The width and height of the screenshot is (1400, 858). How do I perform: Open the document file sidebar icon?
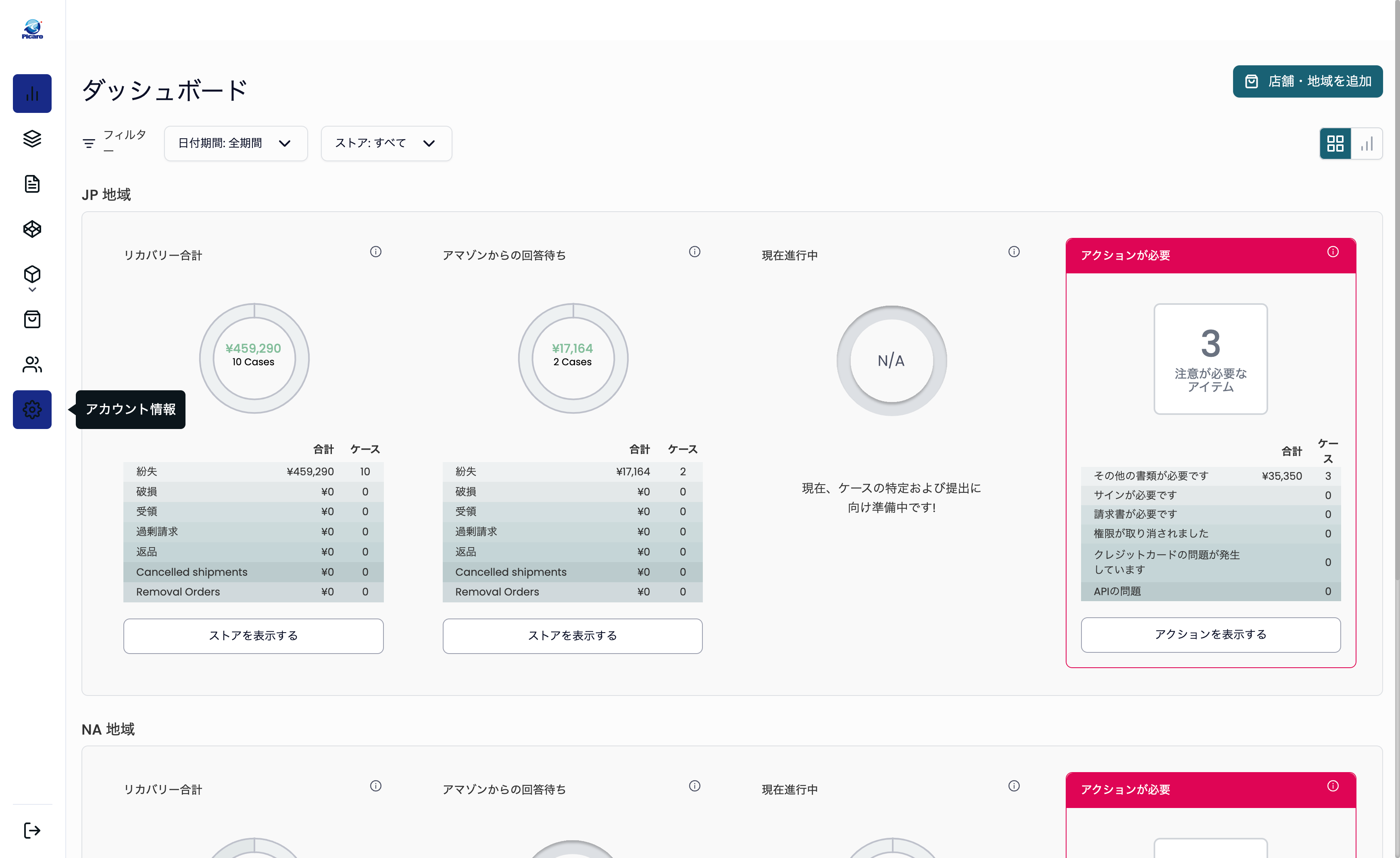pos(32,183)
